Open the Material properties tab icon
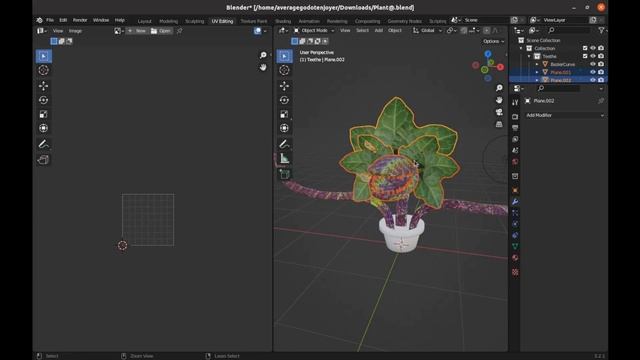This screenshot has height=360, width=640. click(515, 258)
